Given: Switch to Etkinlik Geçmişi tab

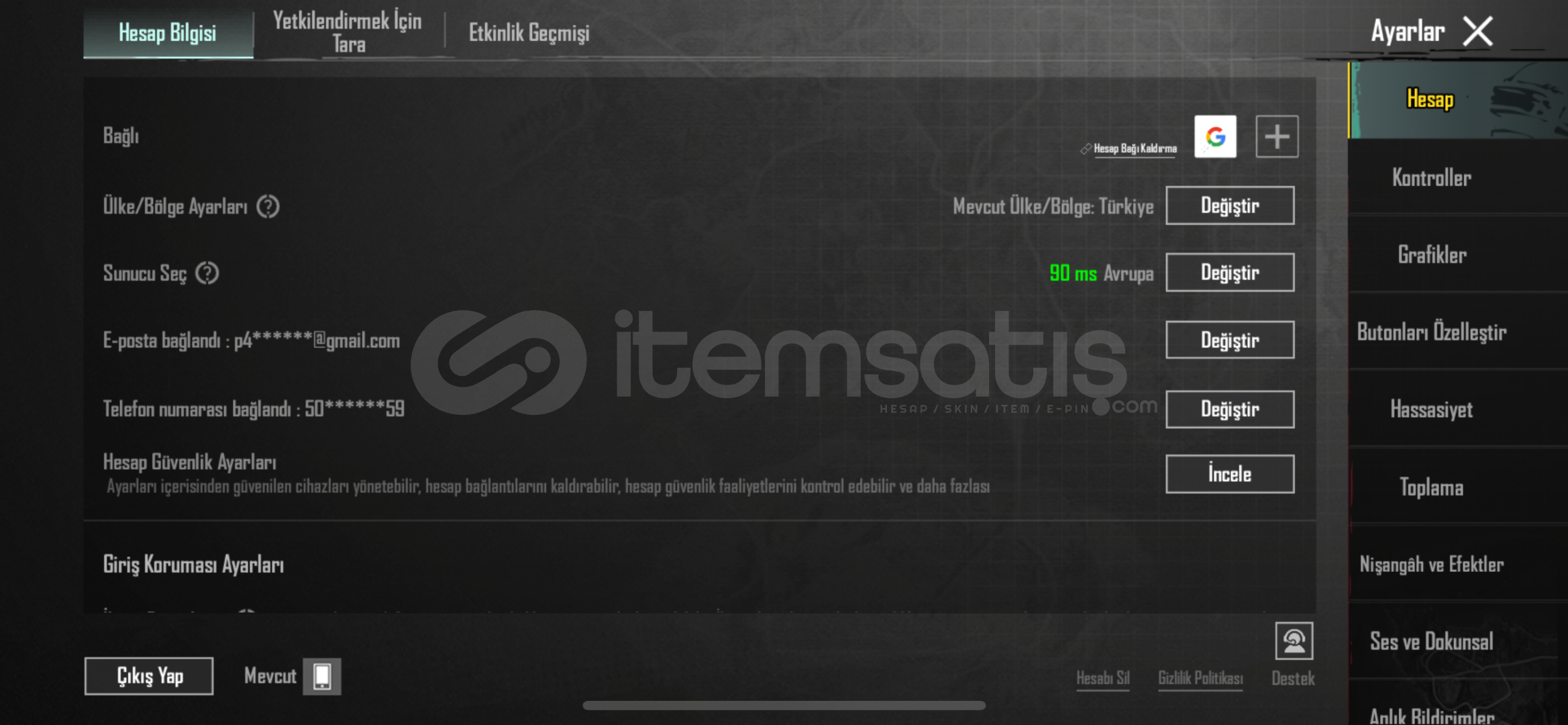Looking at the screenshot, I should point(529,32).
